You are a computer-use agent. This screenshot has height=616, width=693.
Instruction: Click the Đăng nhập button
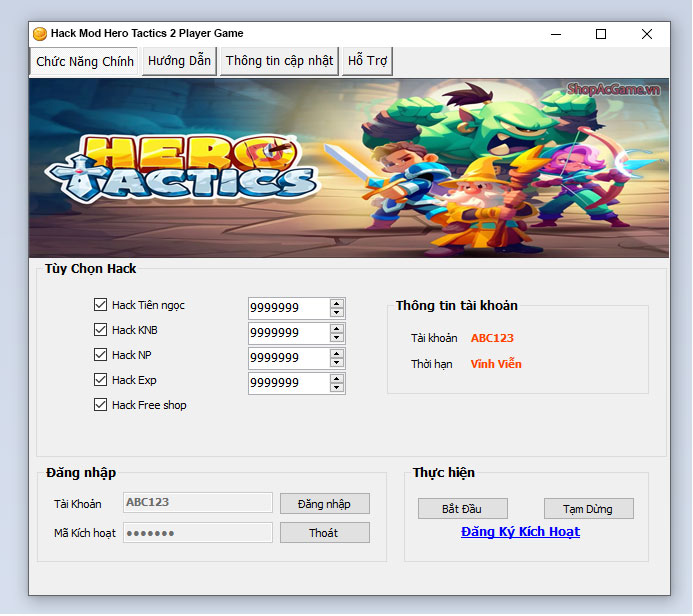point(325,504)
